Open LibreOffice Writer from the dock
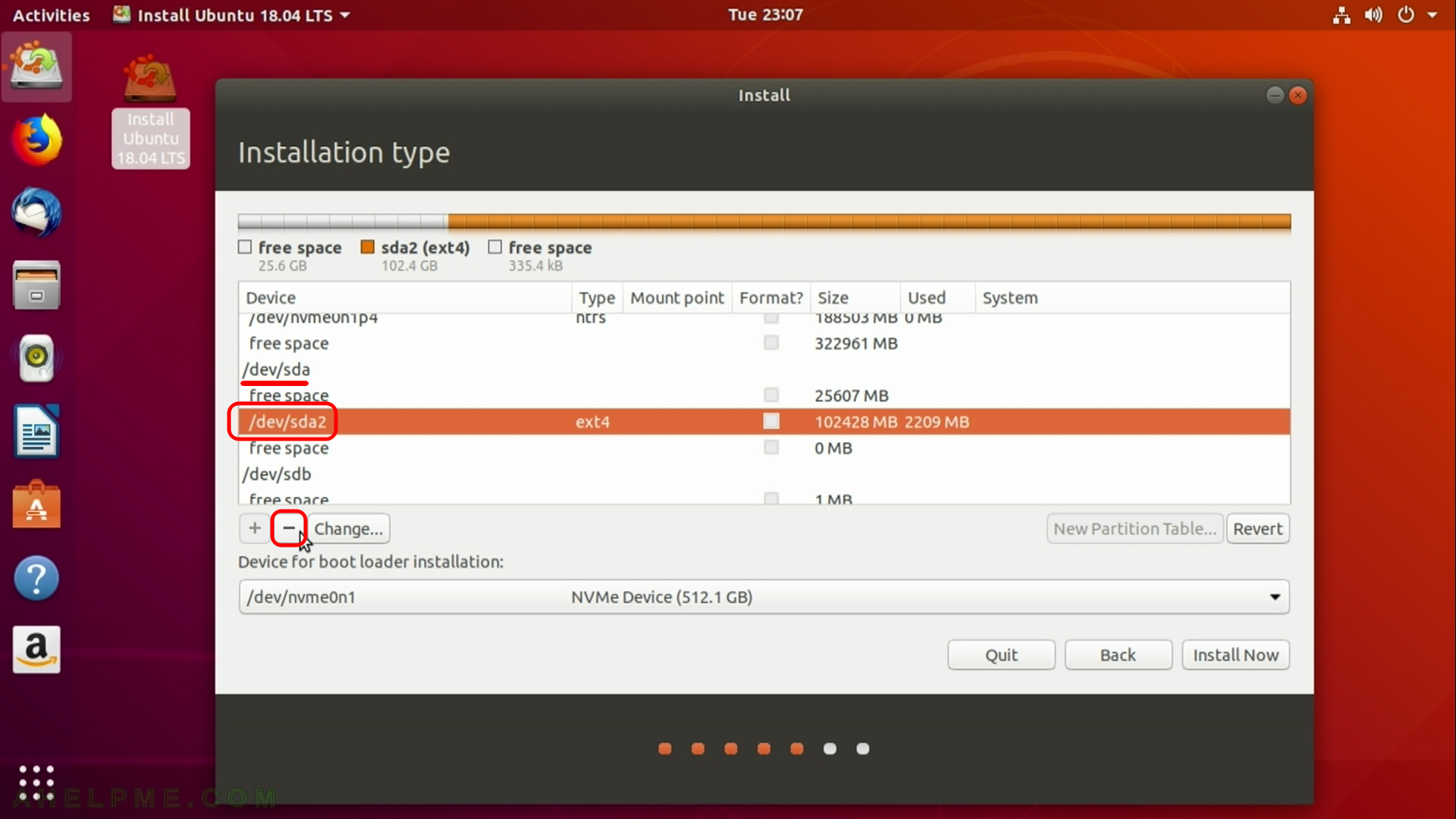 [36, 431]
